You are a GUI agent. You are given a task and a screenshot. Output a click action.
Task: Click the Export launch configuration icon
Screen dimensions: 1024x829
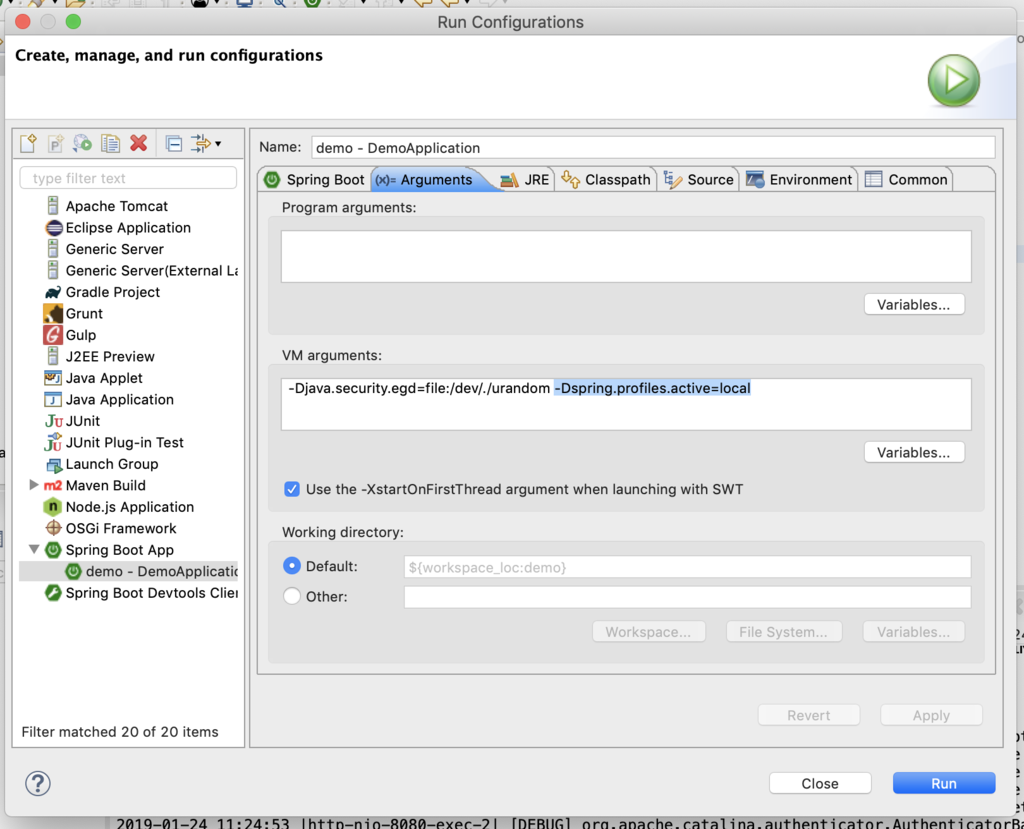click(82, 143)
